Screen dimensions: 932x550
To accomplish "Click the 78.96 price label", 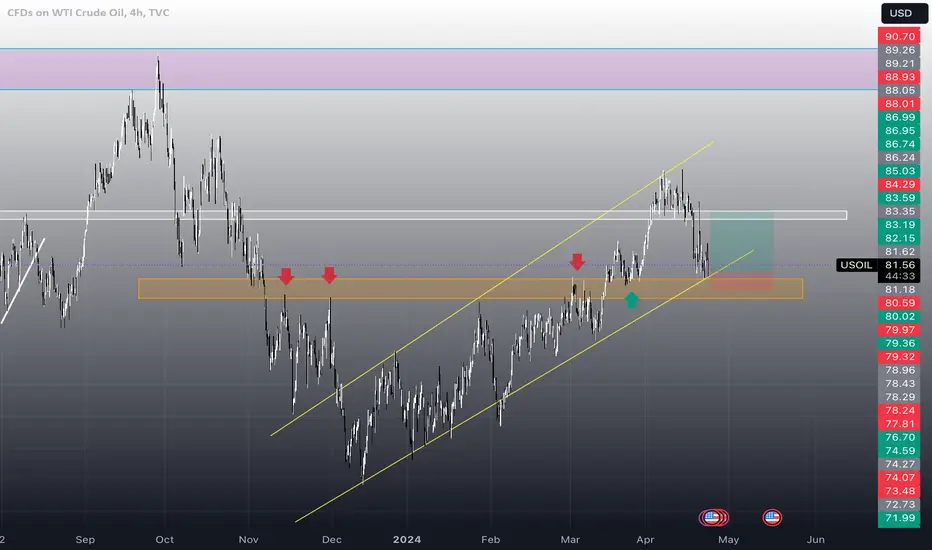I will 900,370.
